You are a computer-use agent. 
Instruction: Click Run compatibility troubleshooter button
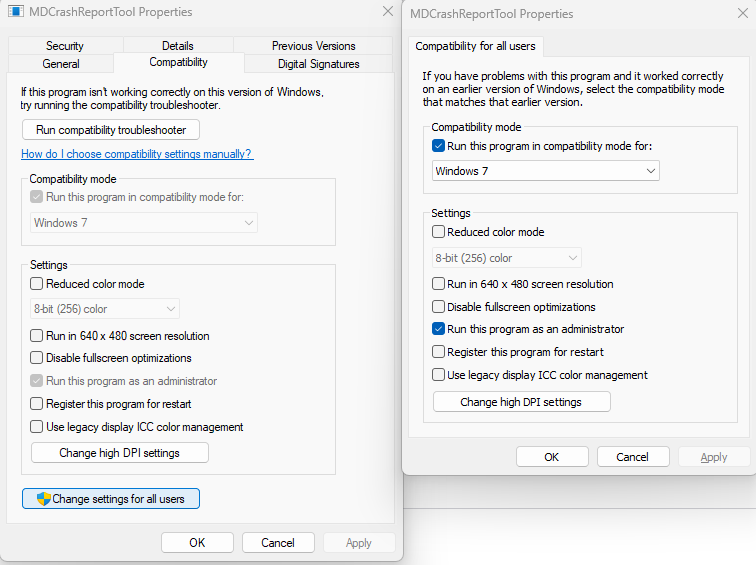(x=111, y=130)
